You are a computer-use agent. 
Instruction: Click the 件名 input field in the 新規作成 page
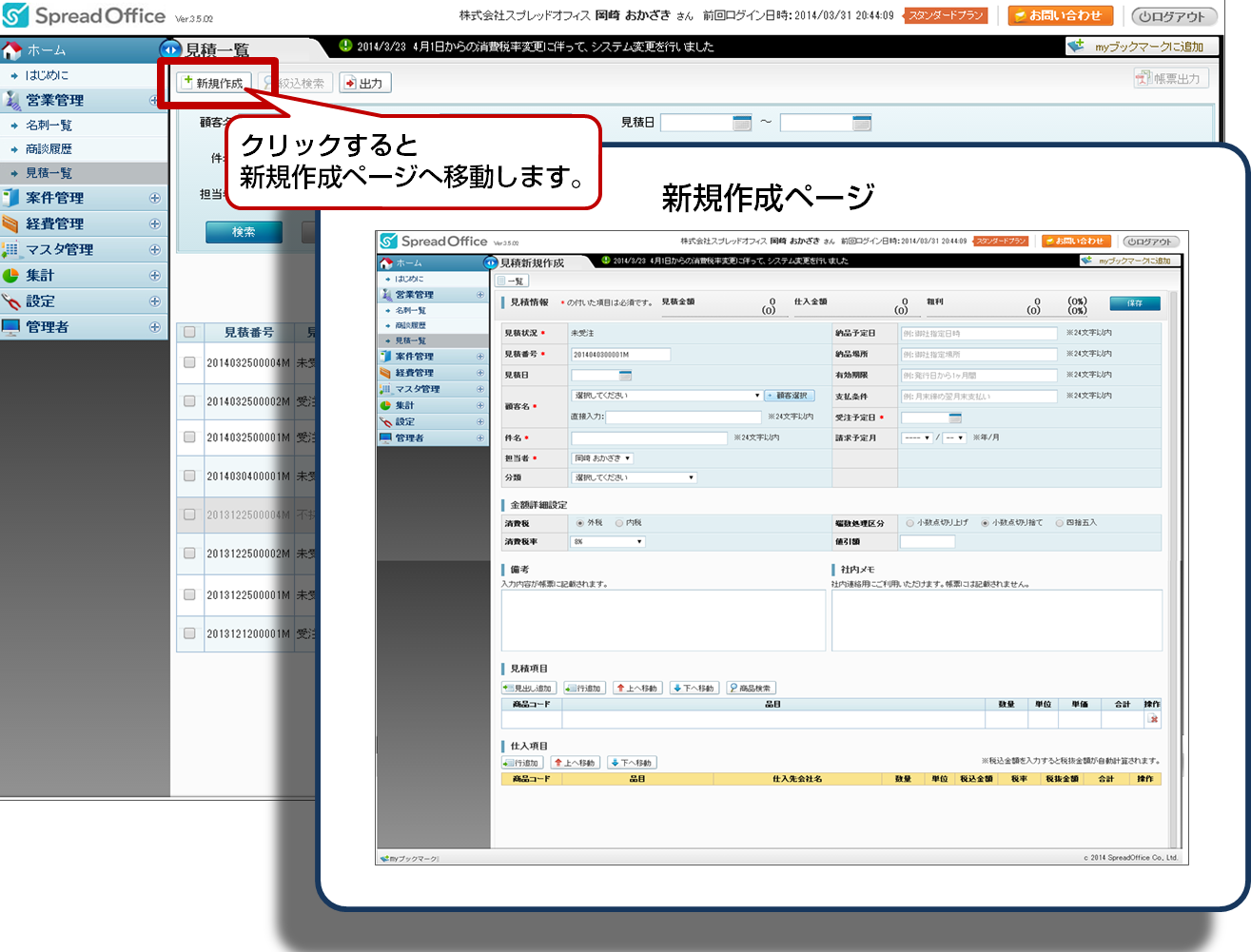[x=650, y=437]
